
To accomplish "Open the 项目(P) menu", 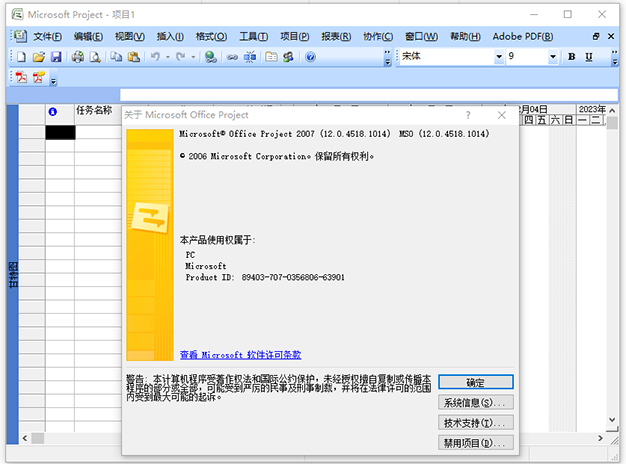I will click(295, 37).
